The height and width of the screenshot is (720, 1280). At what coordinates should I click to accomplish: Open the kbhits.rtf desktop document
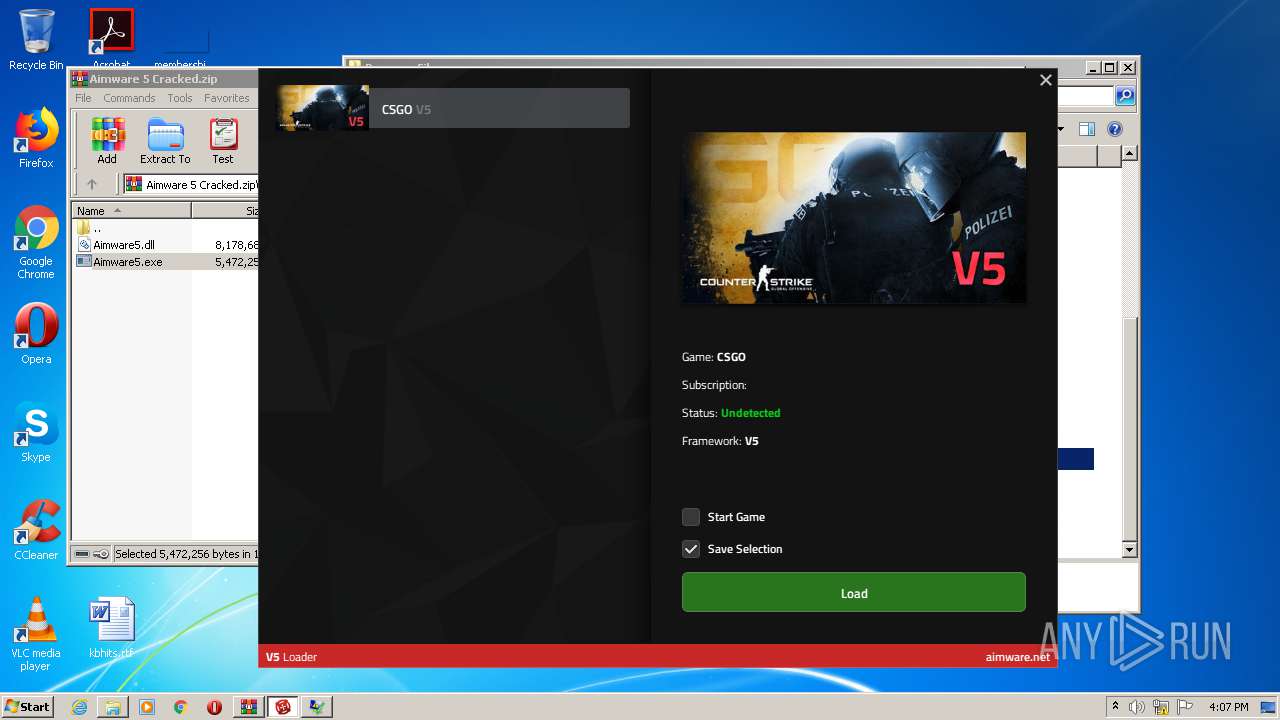111,628
